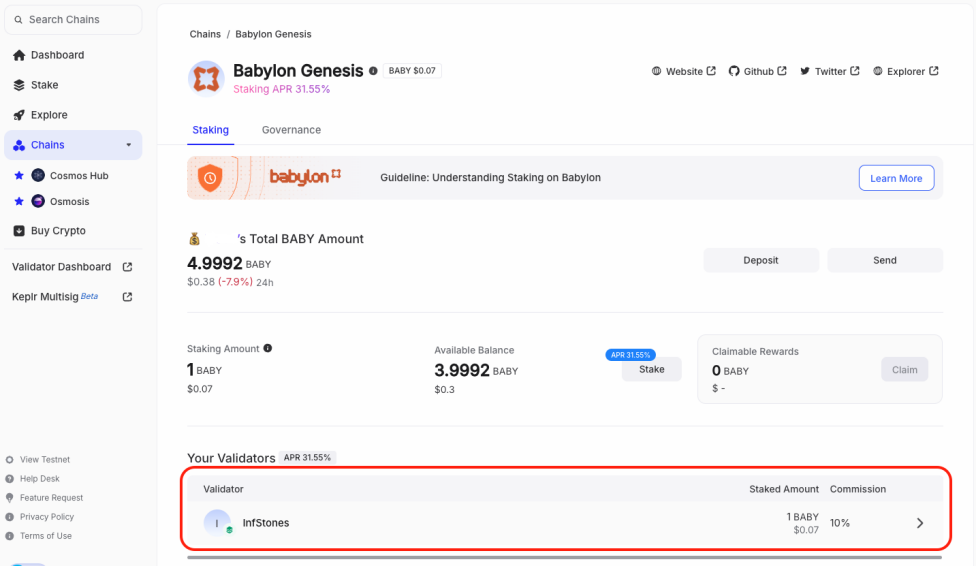Click the APR 31.55% blue badge
Screen dimensions: 976x566
pos(630,355)
